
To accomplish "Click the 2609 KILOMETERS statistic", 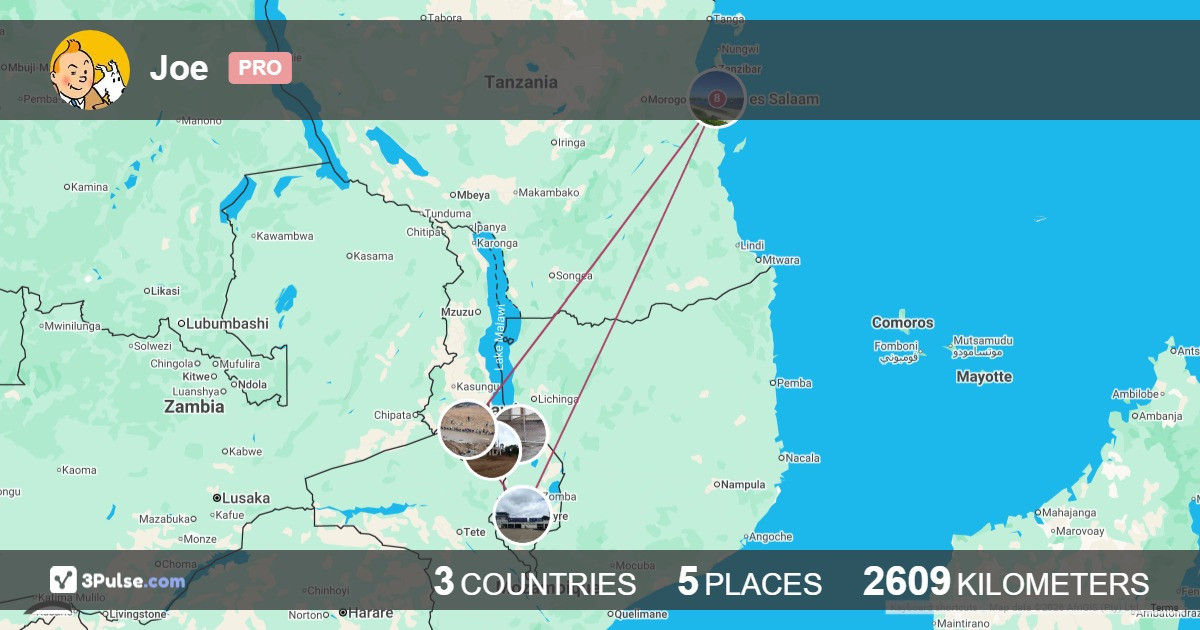I will [x=1006, y=582].
